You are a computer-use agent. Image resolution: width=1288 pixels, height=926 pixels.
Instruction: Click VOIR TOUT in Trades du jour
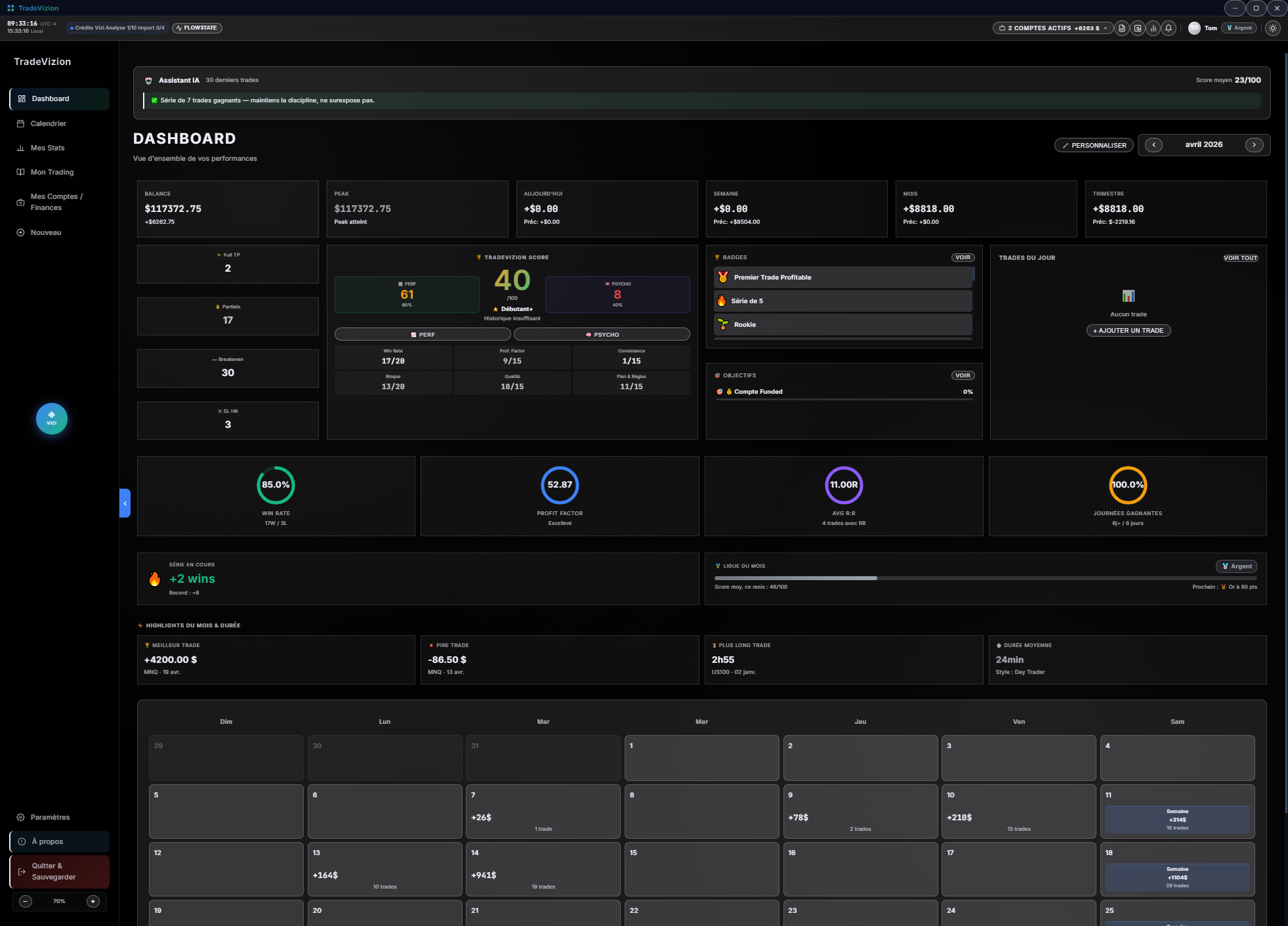tap(1241, 258)
